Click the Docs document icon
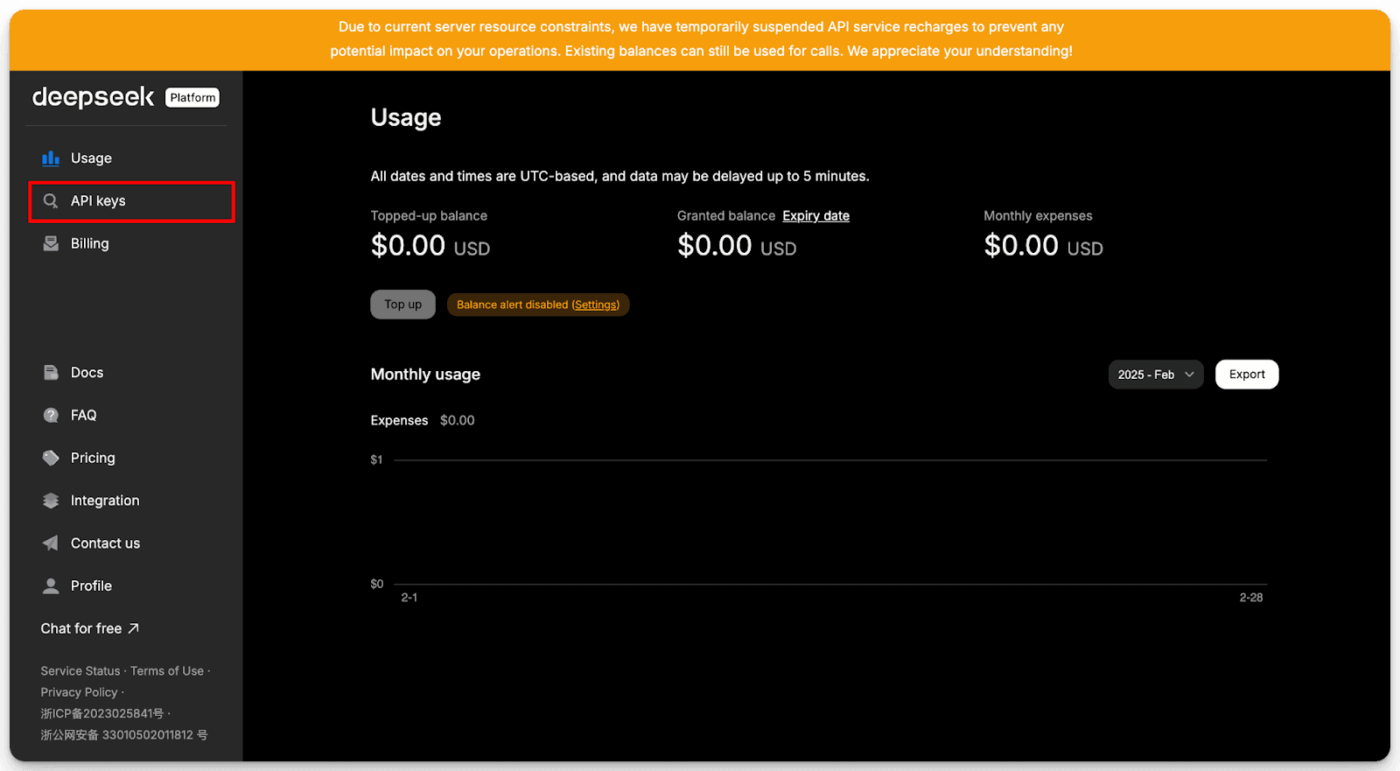This screenshot has width=1400, height=771. [x=50, y=373]
